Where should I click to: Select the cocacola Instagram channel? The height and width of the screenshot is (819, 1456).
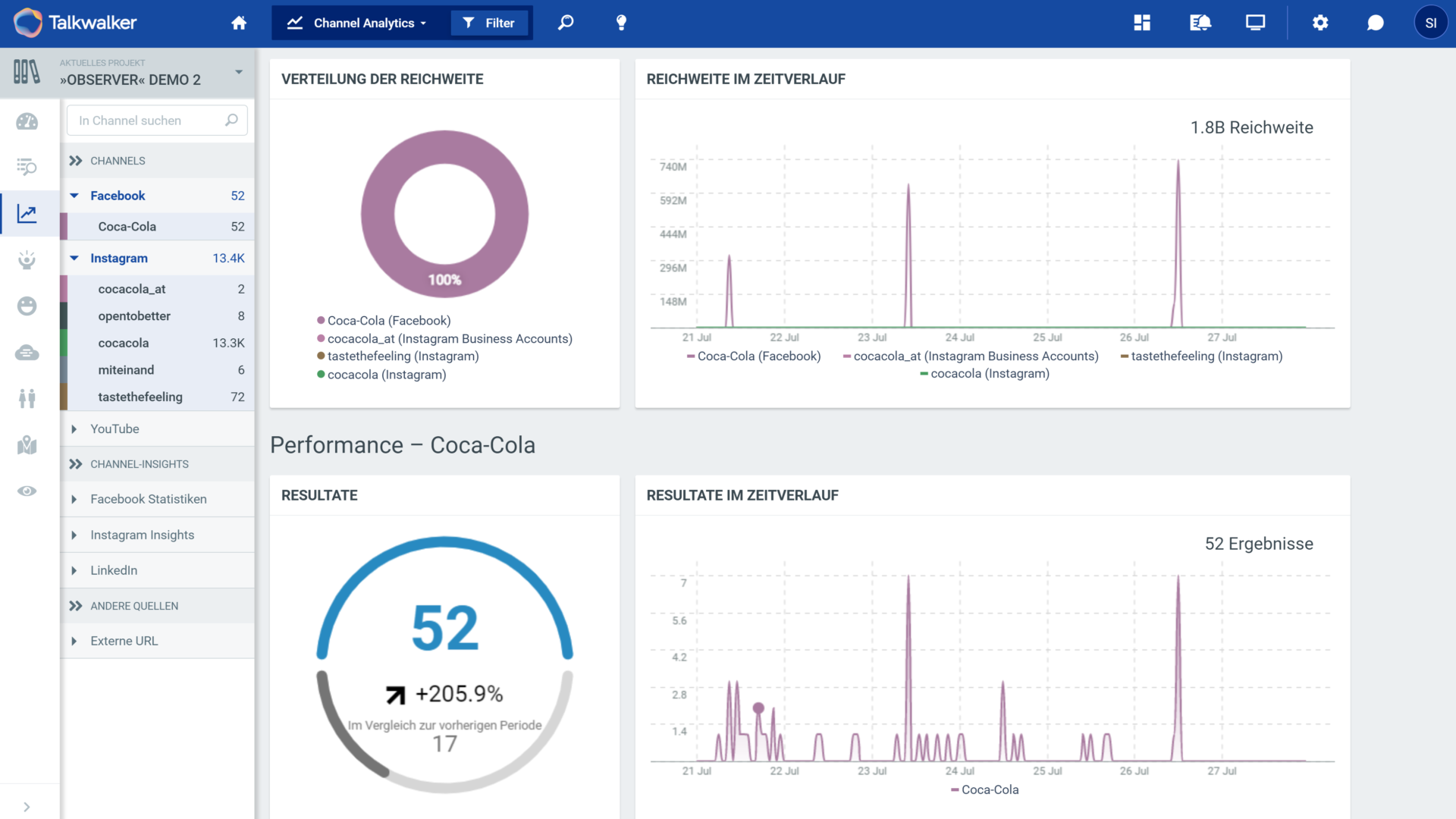[x=158, y=343]
